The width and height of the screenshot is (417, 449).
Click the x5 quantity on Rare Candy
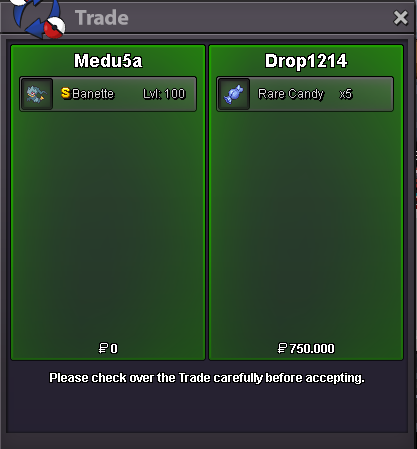point(346,94)
